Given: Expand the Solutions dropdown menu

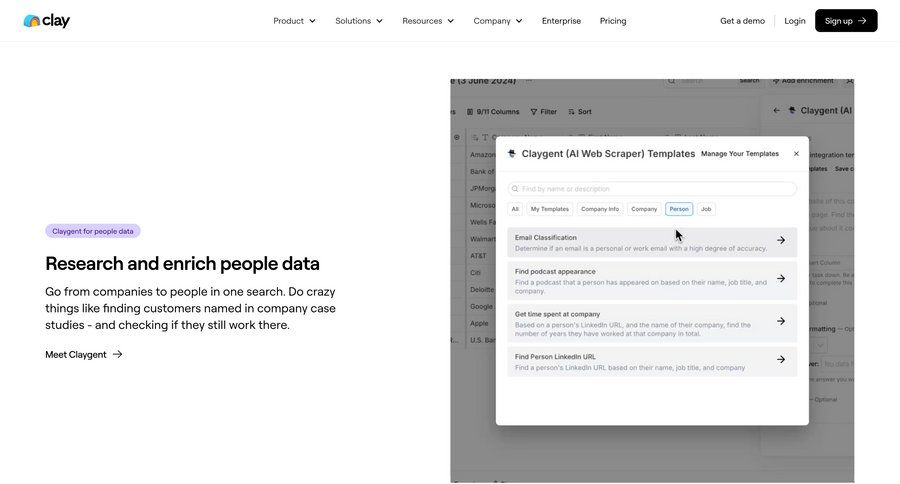Looking at the screenshot, I should coord(359,21).
